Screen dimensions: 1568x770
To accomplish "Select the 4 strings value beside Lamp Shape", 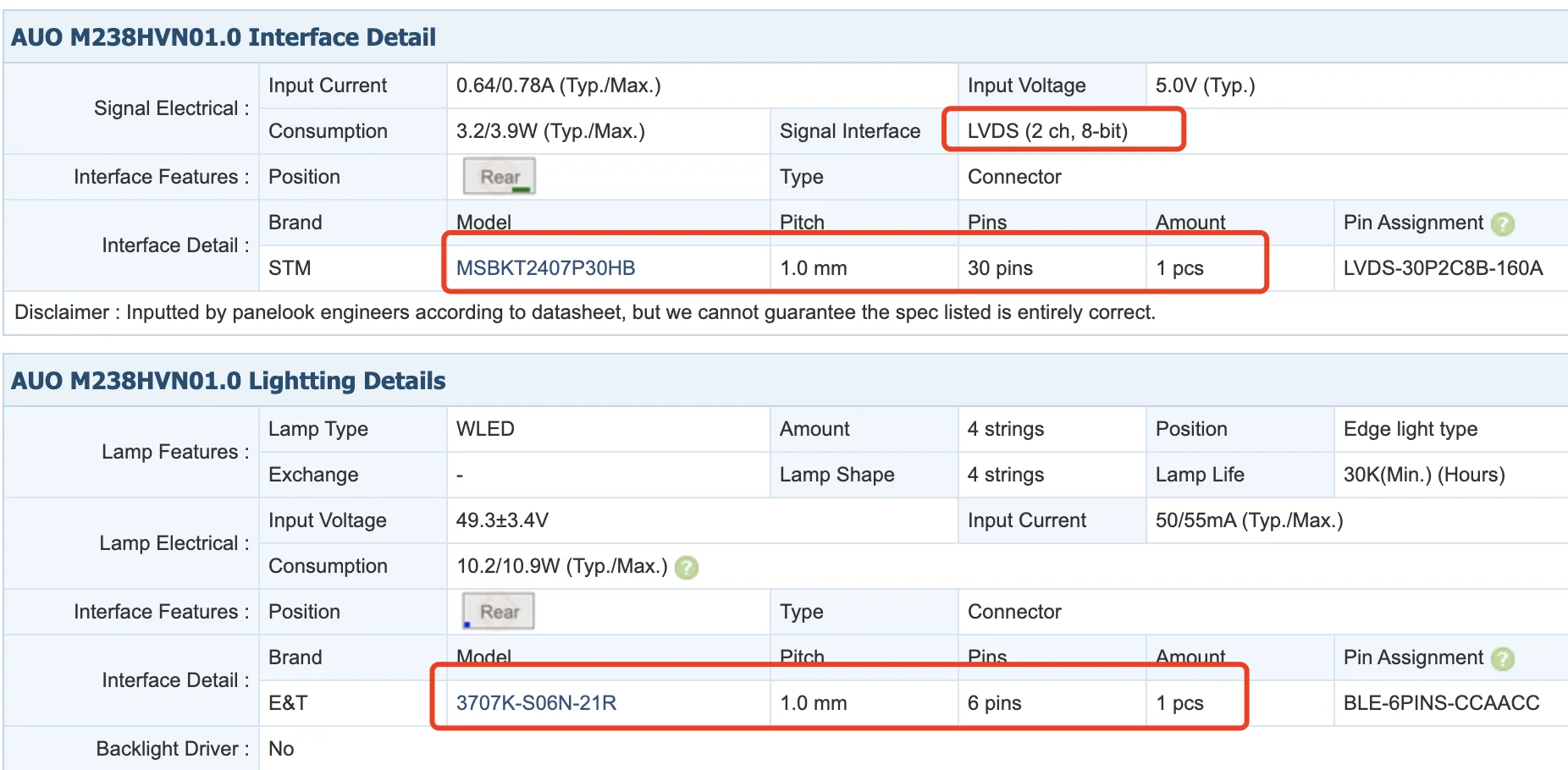I will 1006,475.
